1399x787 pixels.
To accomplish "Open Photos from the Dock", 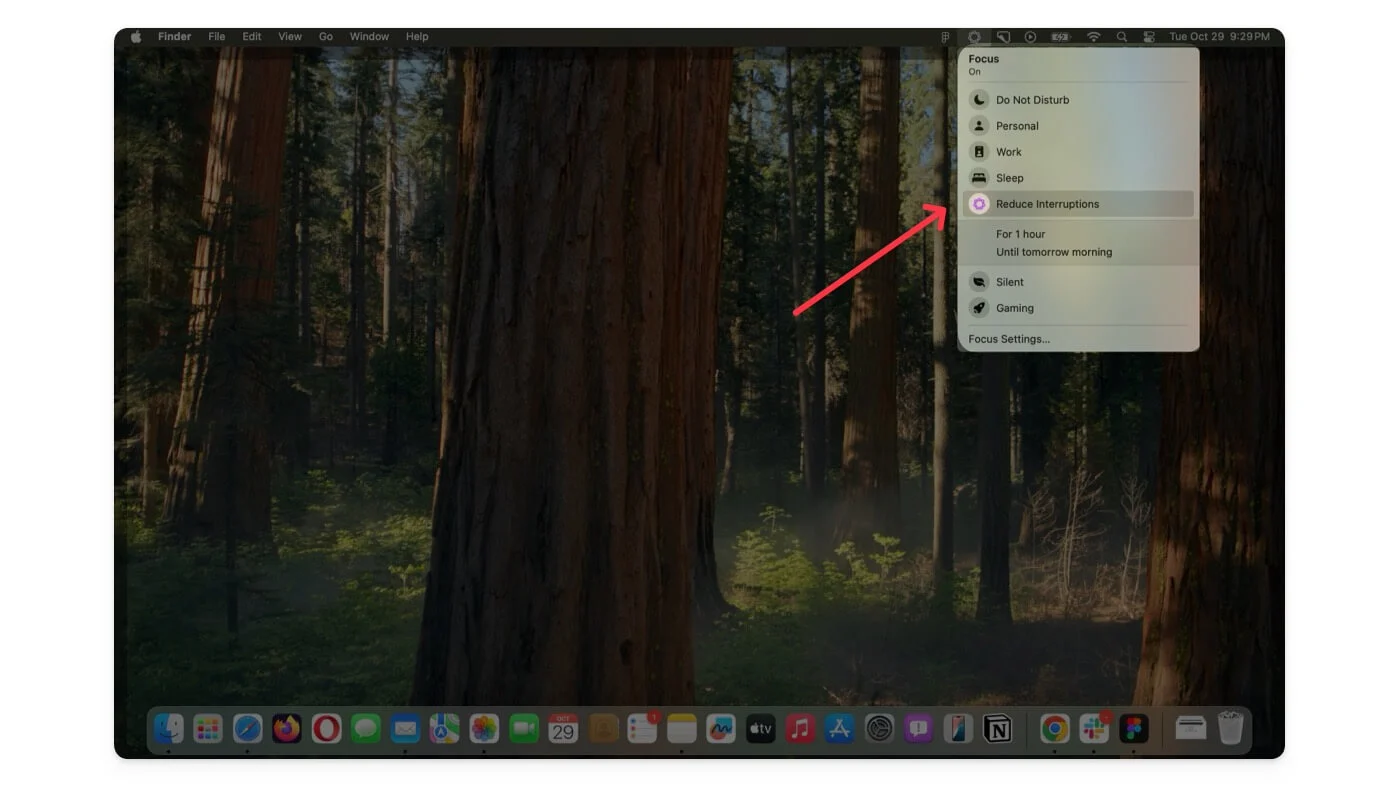I will click(484, 729).
